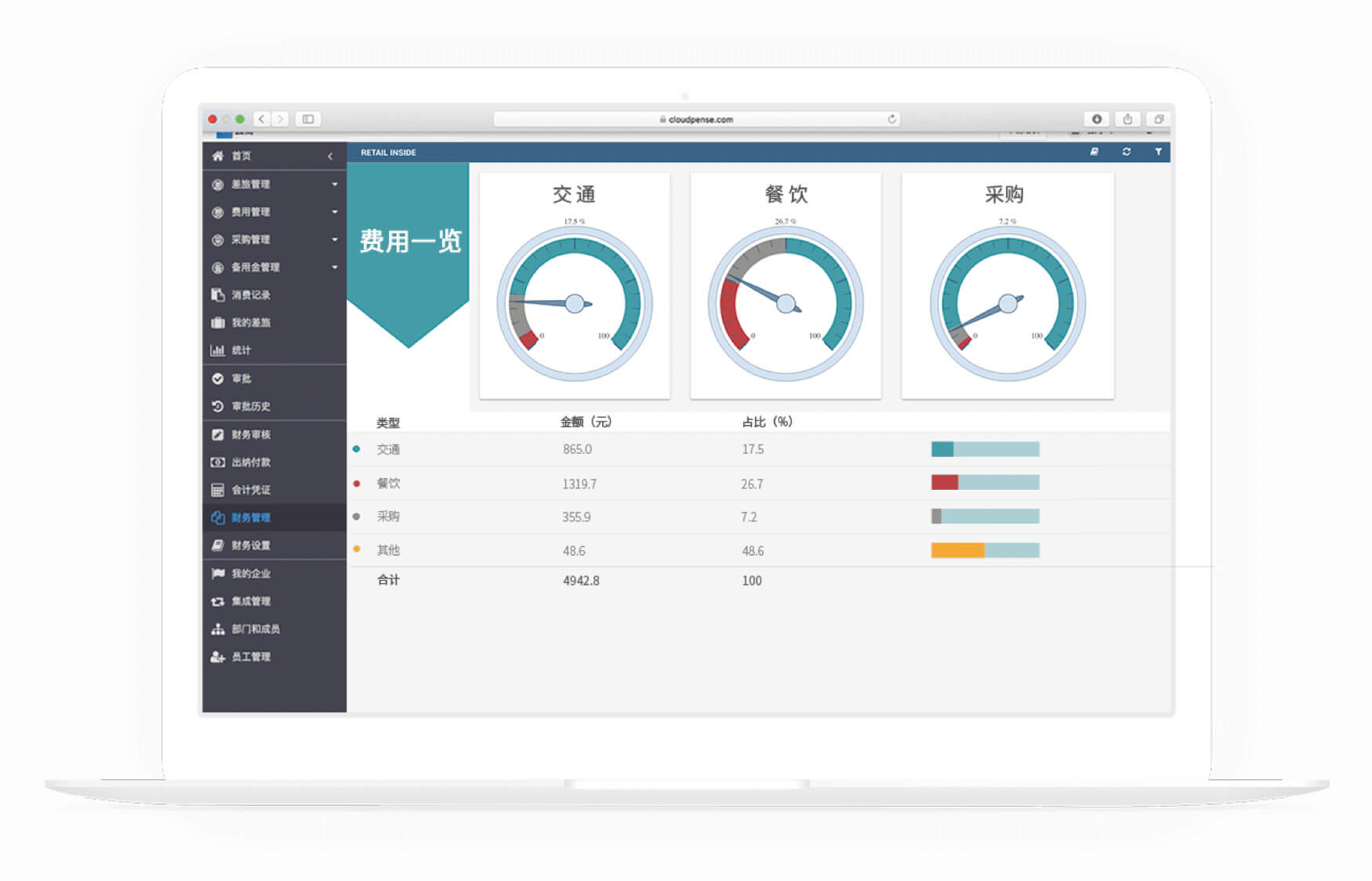Image resolution: width=1372 pixels, height=881 pixels.
Task: Click the 交通 row progress bar
Action: (x=985, y=449)
